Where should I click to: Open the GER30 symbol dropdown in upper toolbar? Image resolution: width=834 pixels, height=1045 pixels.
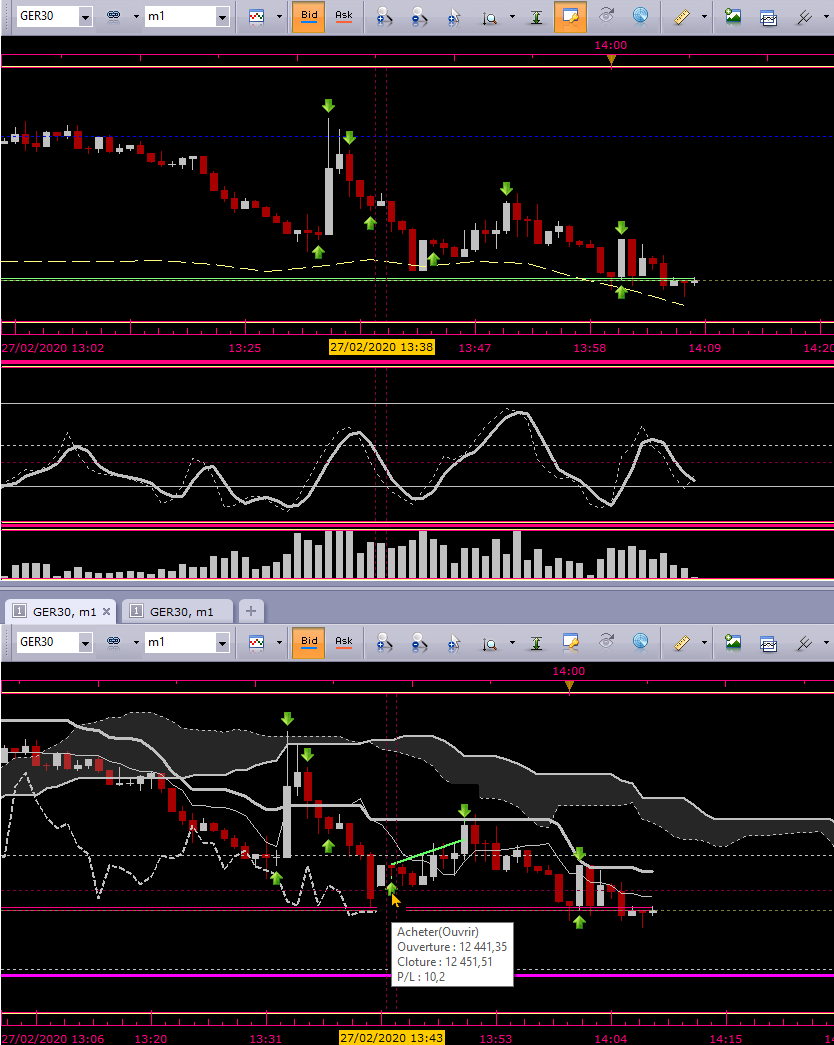85,17
